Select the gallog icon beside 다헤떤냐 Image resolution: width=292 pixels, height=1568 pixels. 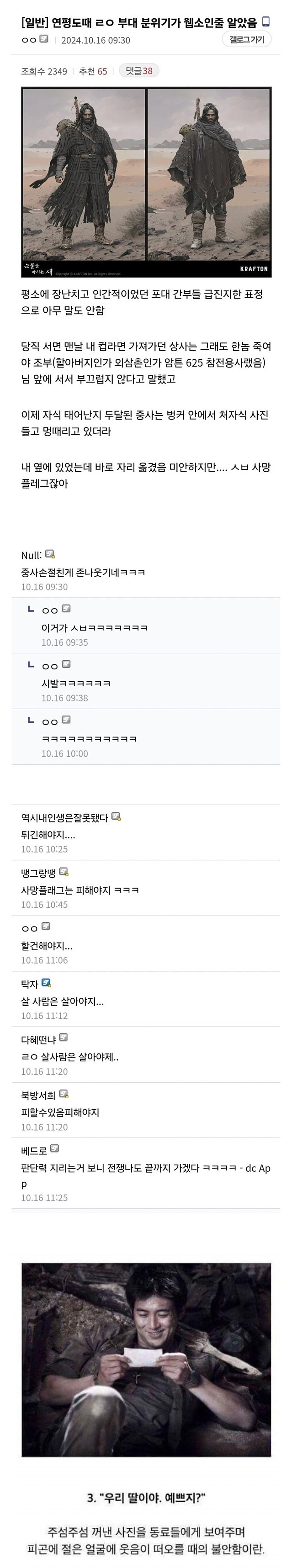click(x=64, y=1038)
